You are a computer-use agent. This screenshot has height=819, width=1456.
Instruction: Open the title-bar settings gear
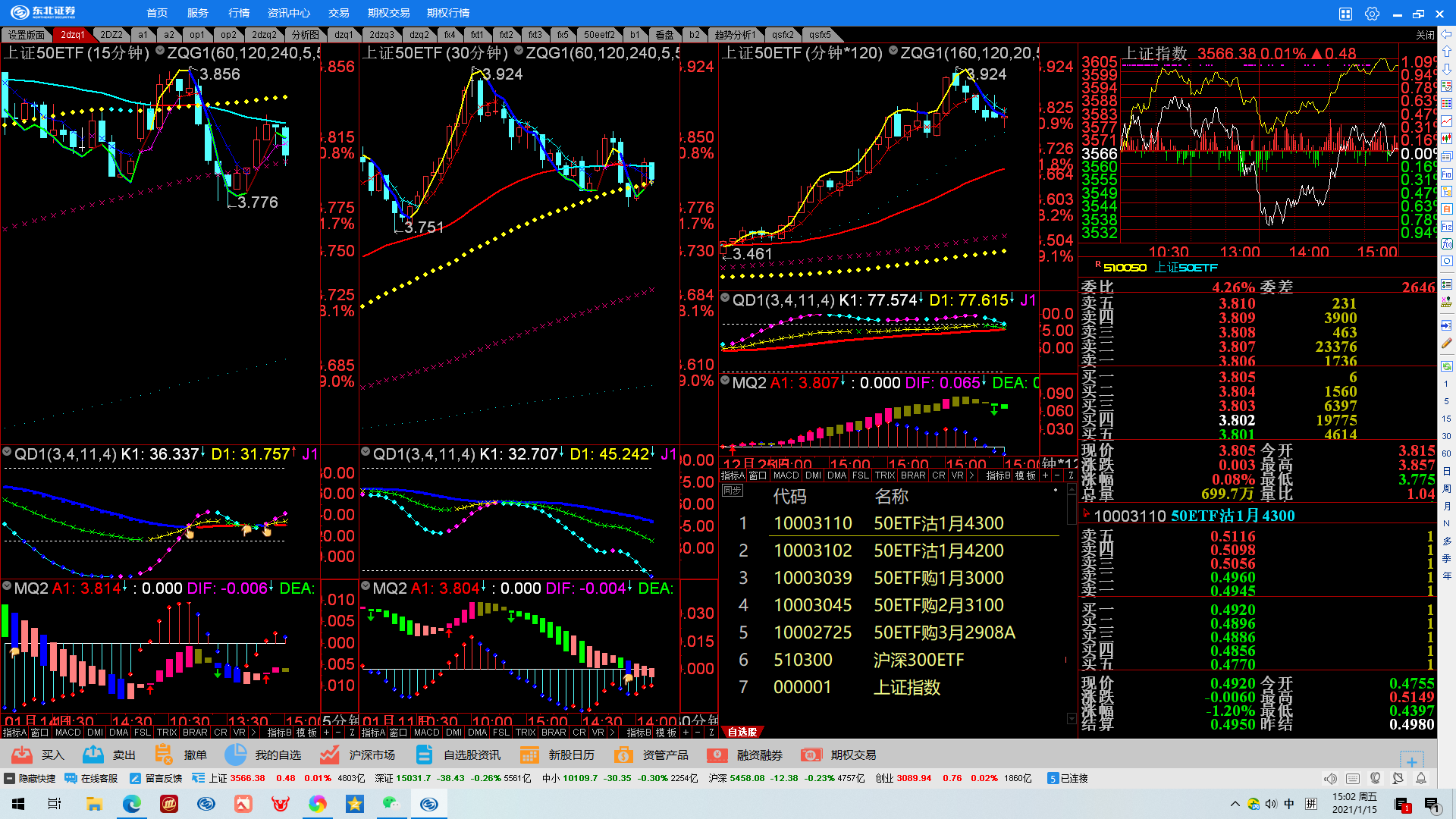(1372, 14)
